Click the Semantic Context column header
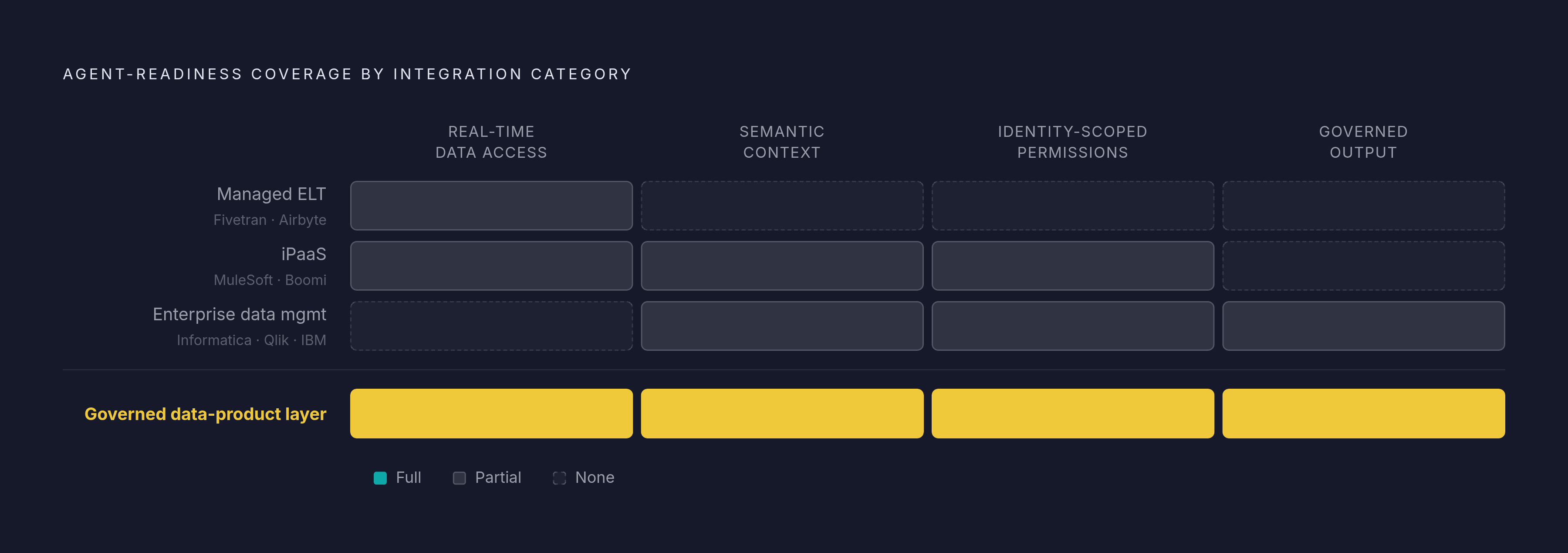 pyautogui.click(x=782, y=142)
